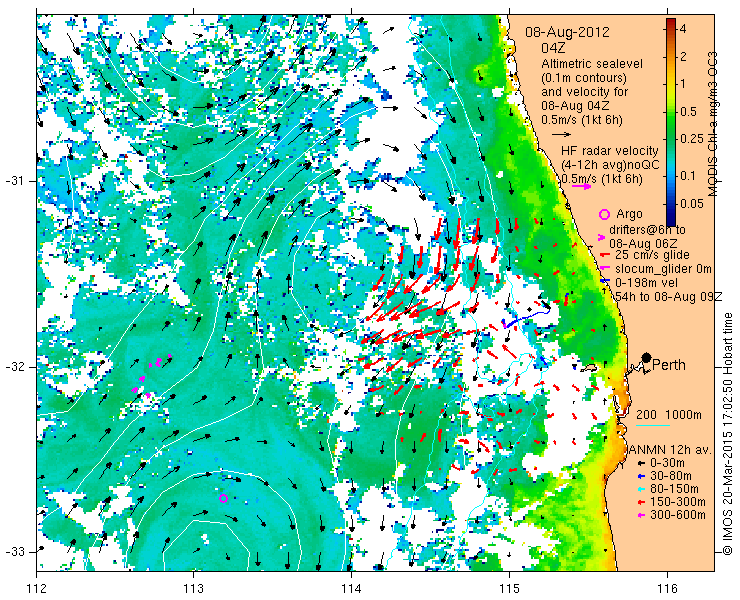
Task: Click the blue 0-198m vel legend marker
Action: coord(603,282)
